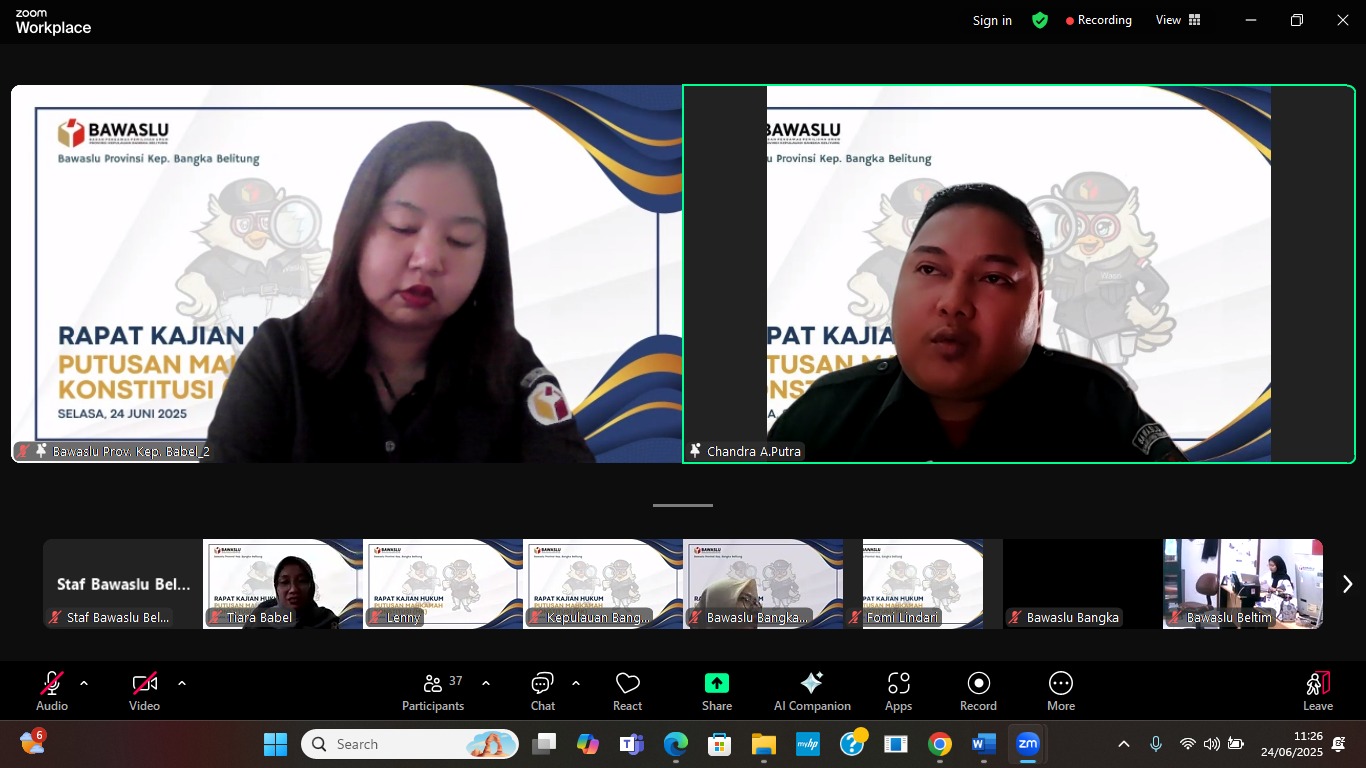This screenshot has height=768, width=1366.
Task: Open the taskbar volume control
Action: (x=1210, y=744)
